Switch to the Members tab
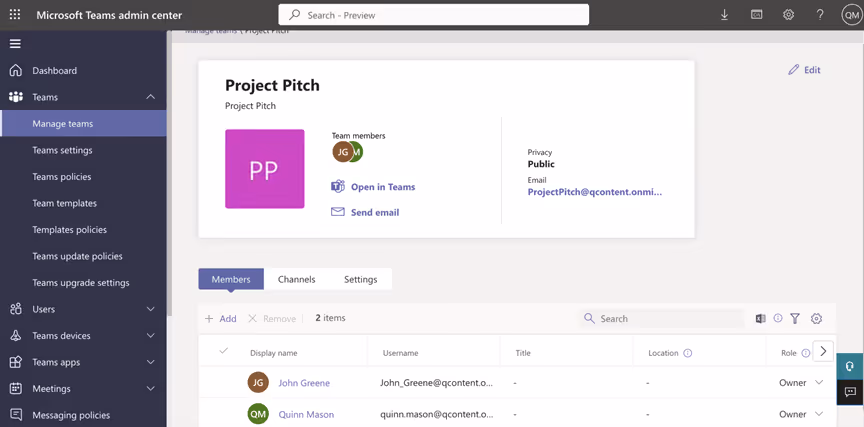The height and width of the screenshot is (427, 864). coord(231,279)
